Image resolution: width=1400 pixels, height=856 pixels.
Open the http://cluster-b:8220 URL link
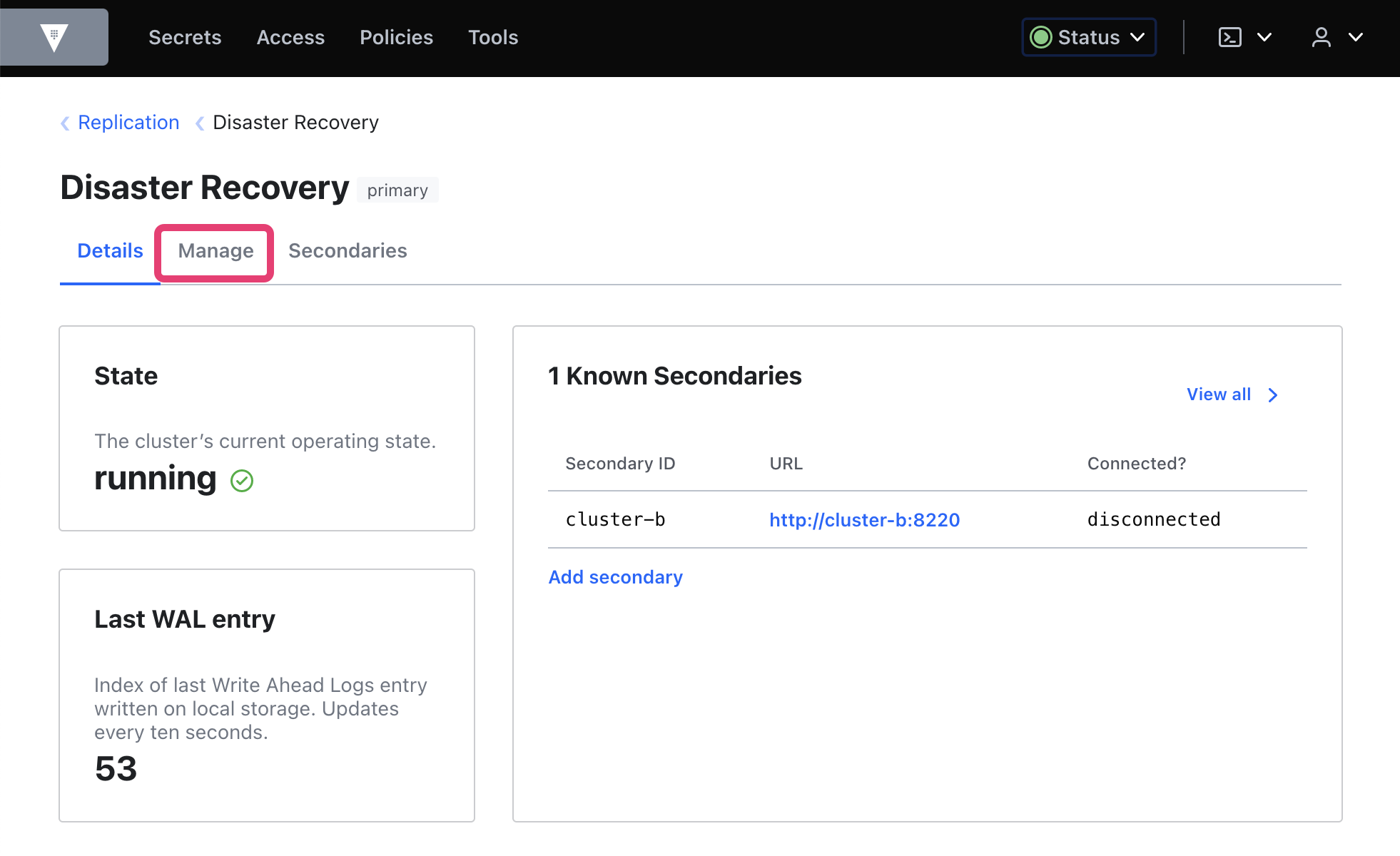pyautogui.click(x=864, y=520)
